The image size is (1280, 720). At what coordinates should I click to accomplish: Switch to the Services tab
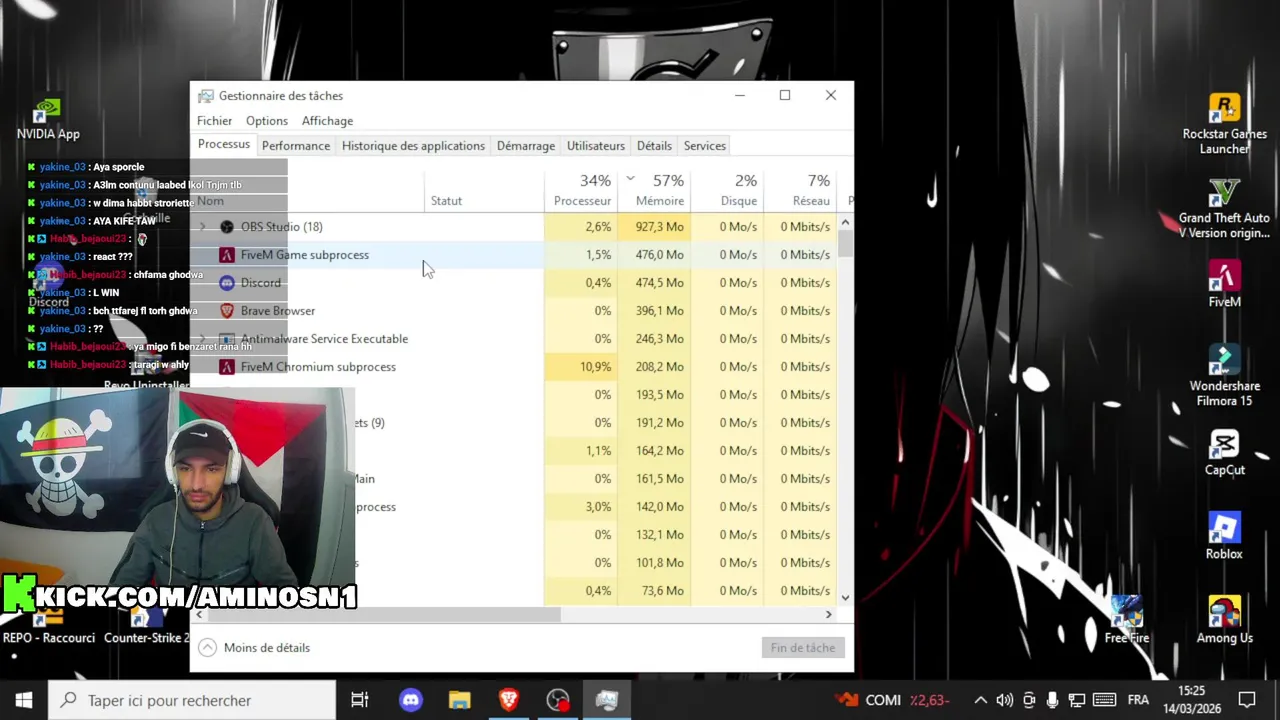(705, 146)
